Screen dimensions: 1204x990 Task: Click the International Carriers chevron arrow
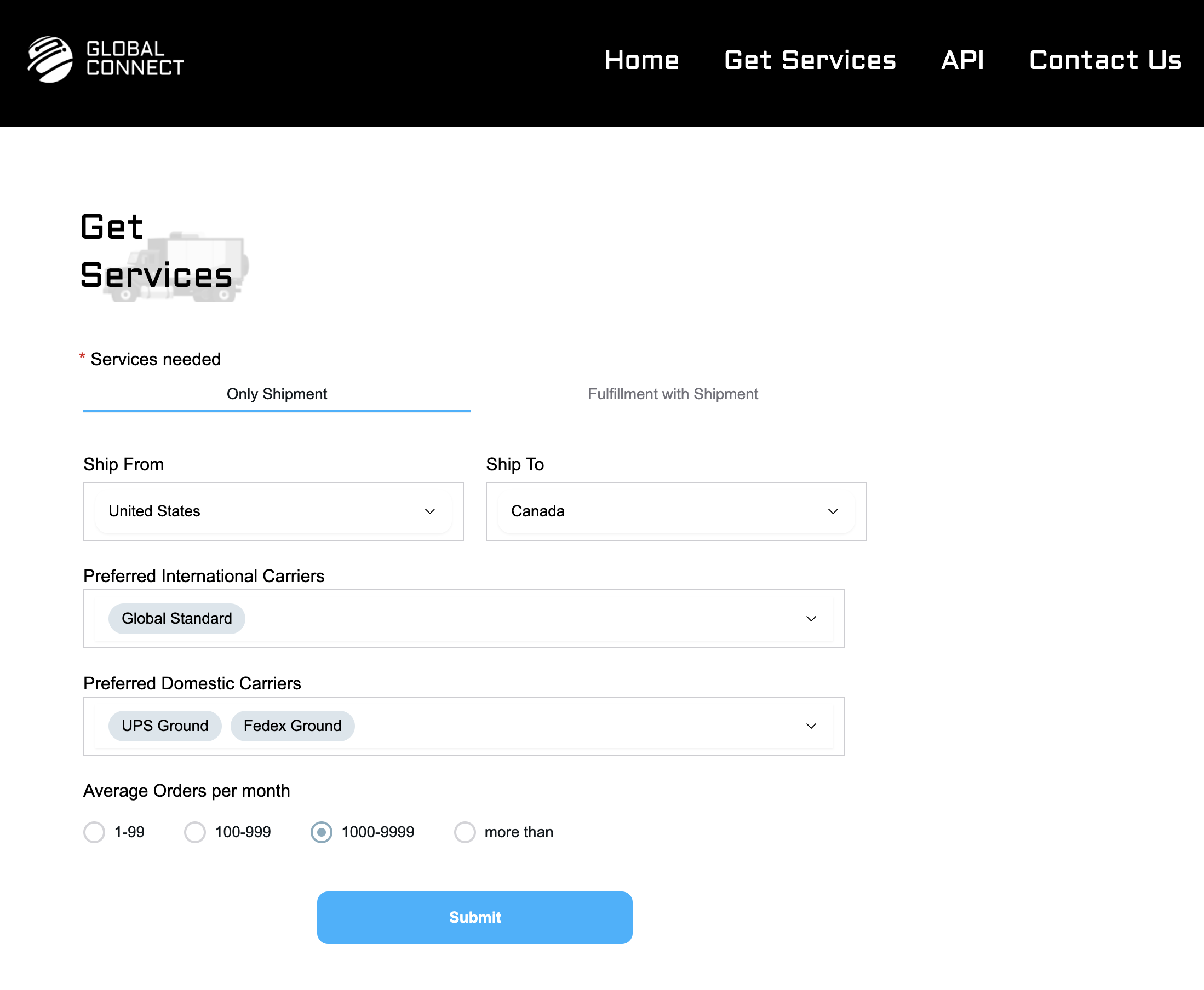click(x=811, y=619)
